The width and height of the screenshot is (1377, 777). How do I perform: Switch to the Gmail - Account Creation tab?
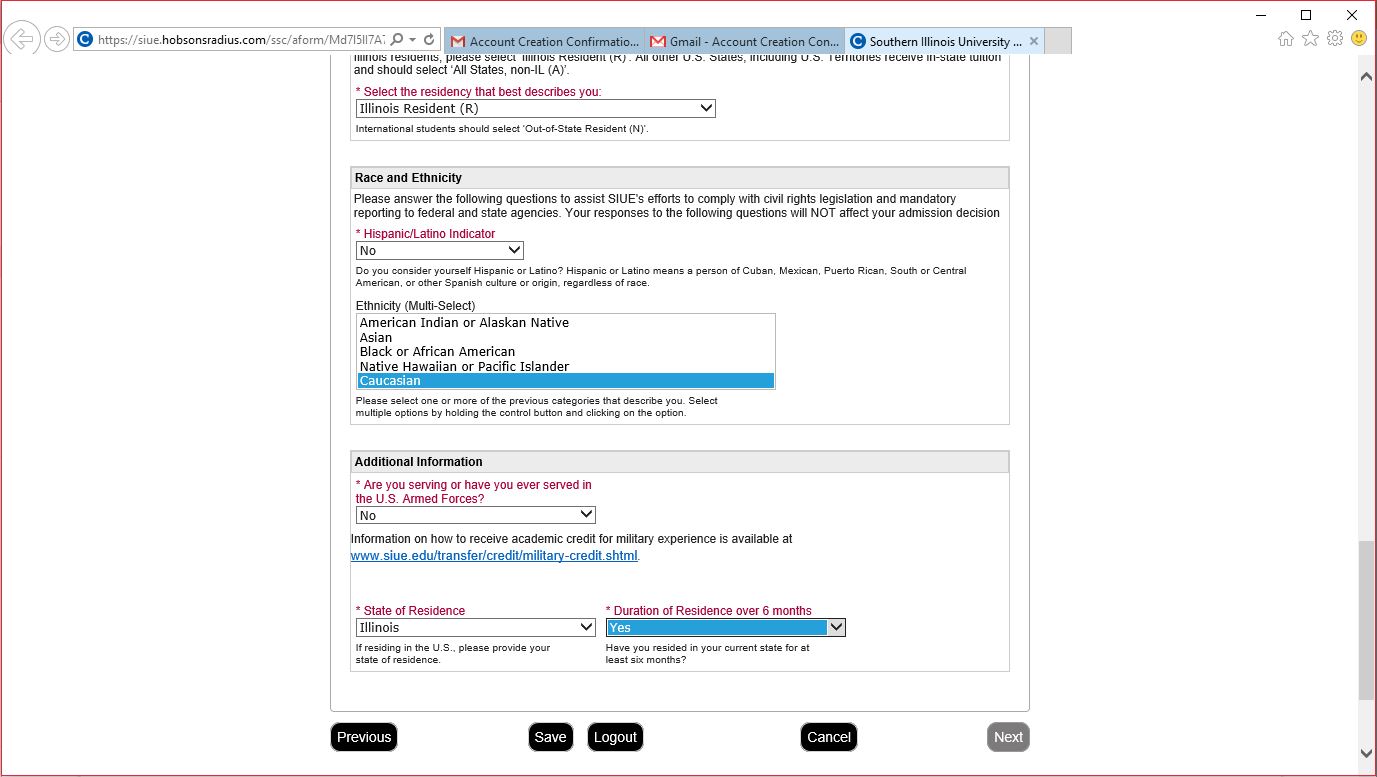745,42
